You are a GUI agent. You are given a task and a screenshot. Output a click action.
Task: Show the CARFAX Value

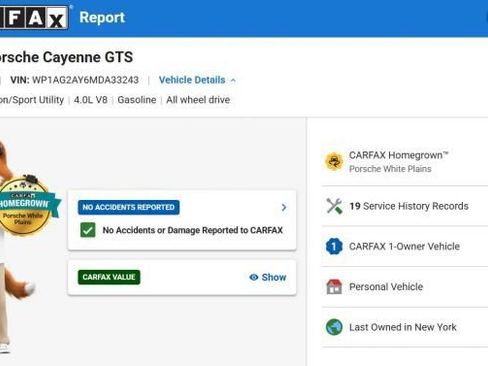point(268,277)
